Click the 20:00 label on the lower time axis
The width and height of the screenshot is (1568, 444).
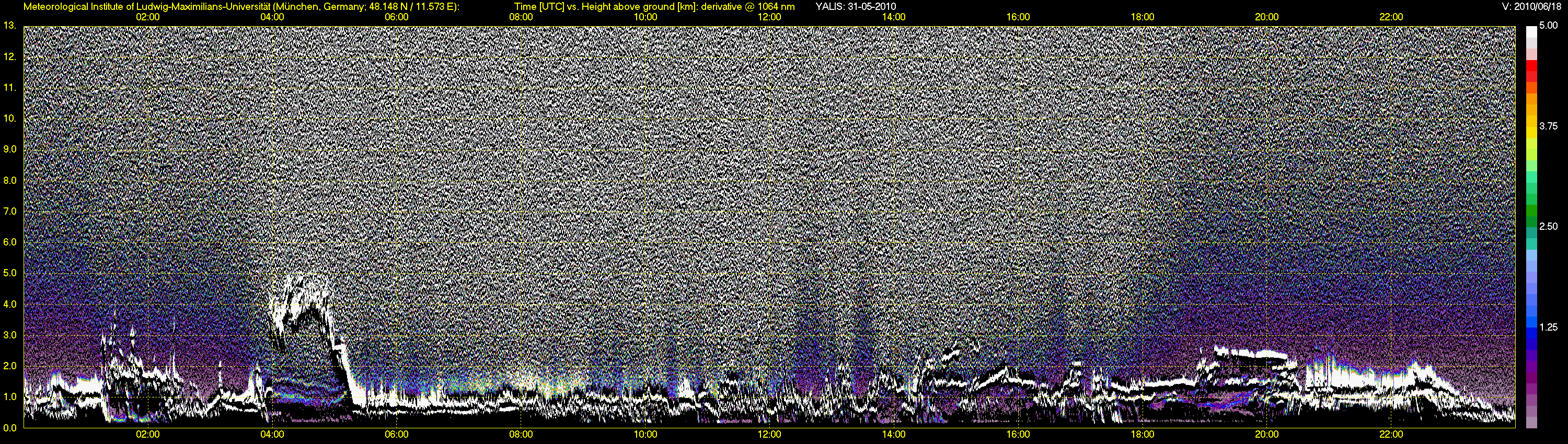point(1267,434)
